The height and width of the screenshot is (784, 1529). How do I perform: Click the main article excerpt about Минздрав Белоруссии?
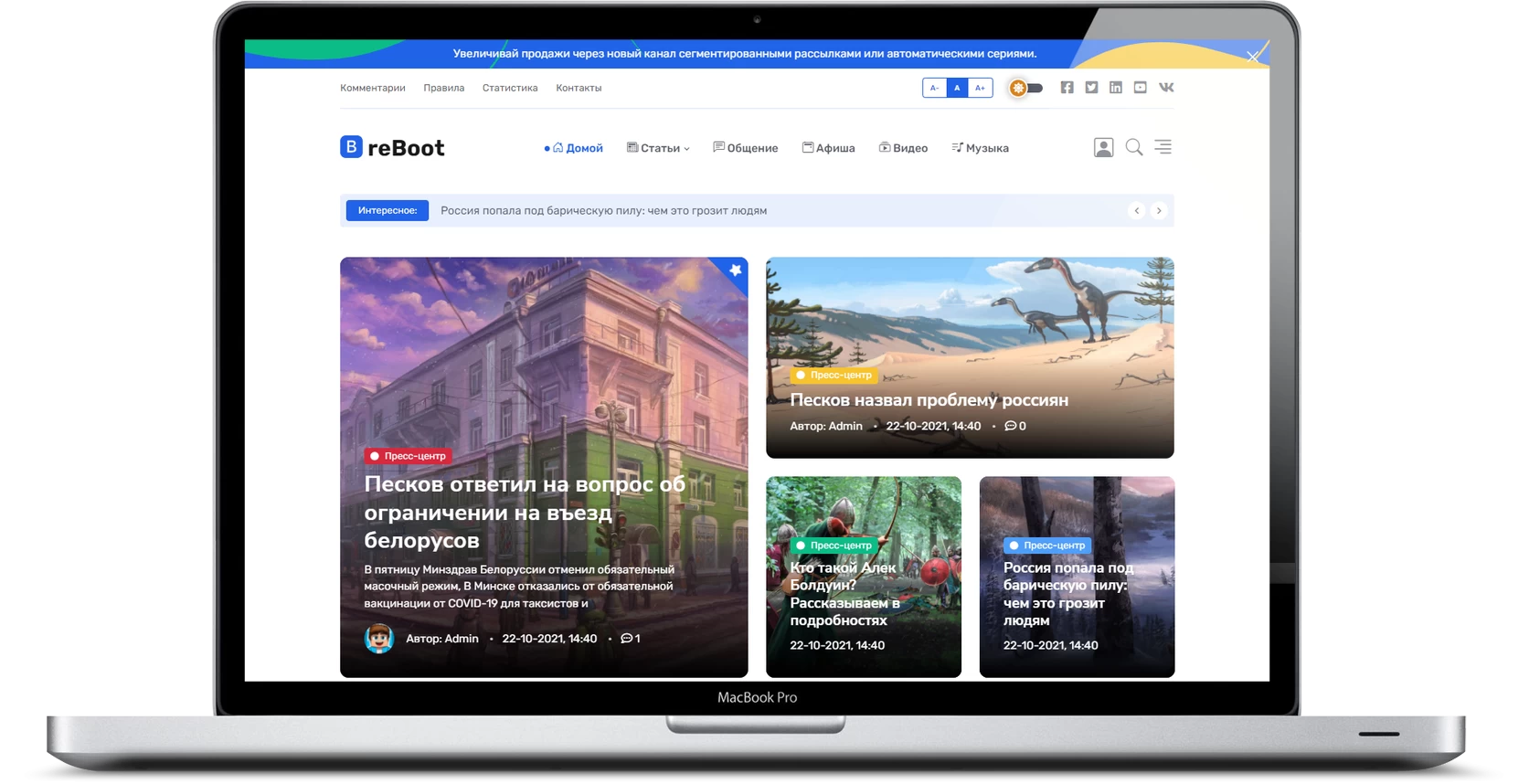click(x=519, y=587)
